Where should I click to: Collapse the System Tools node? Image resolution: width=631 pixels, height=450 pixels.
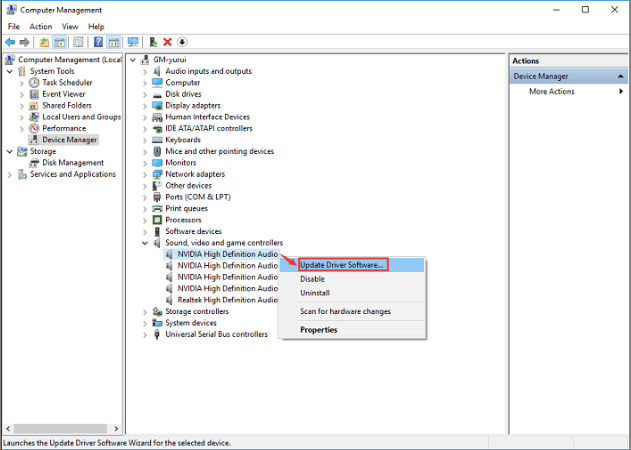pos(10,71)
